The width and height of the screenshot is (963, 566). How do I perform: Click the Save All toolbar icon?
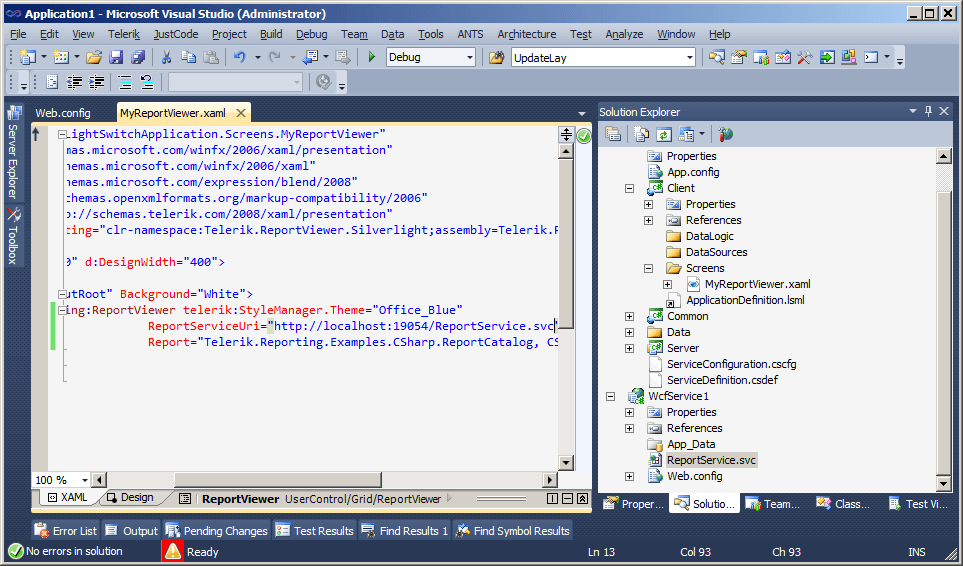pyautogui.click(x=138, y=57)
